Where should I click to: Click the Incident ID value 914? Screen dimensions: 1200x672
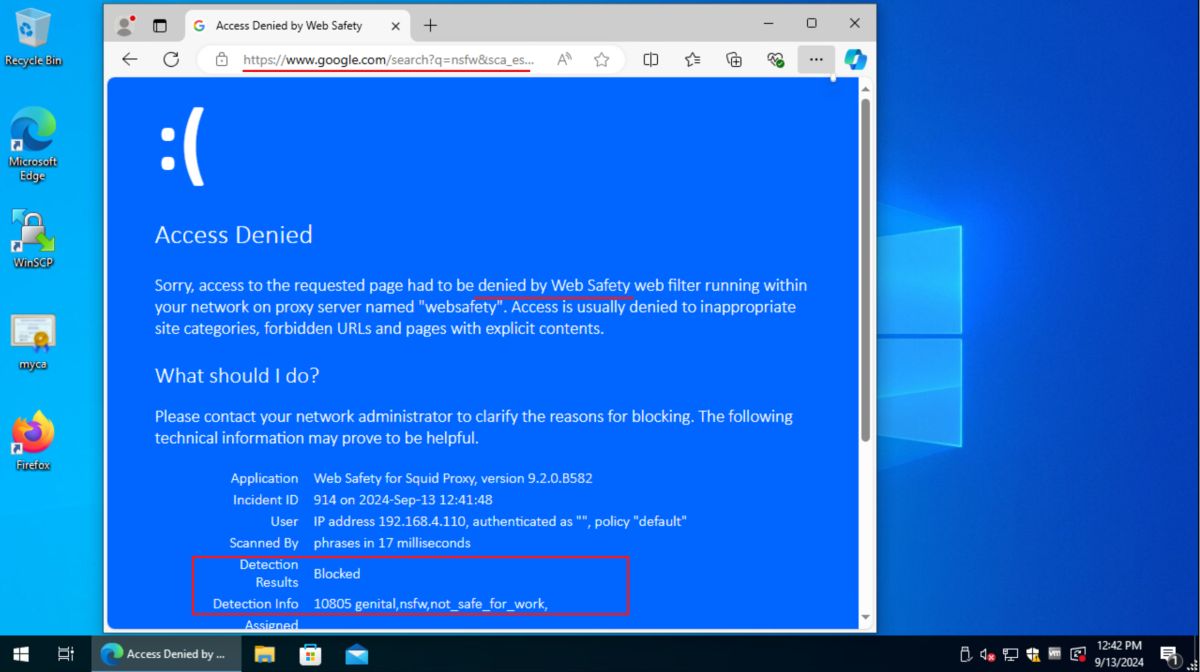(x=403, y=500)
